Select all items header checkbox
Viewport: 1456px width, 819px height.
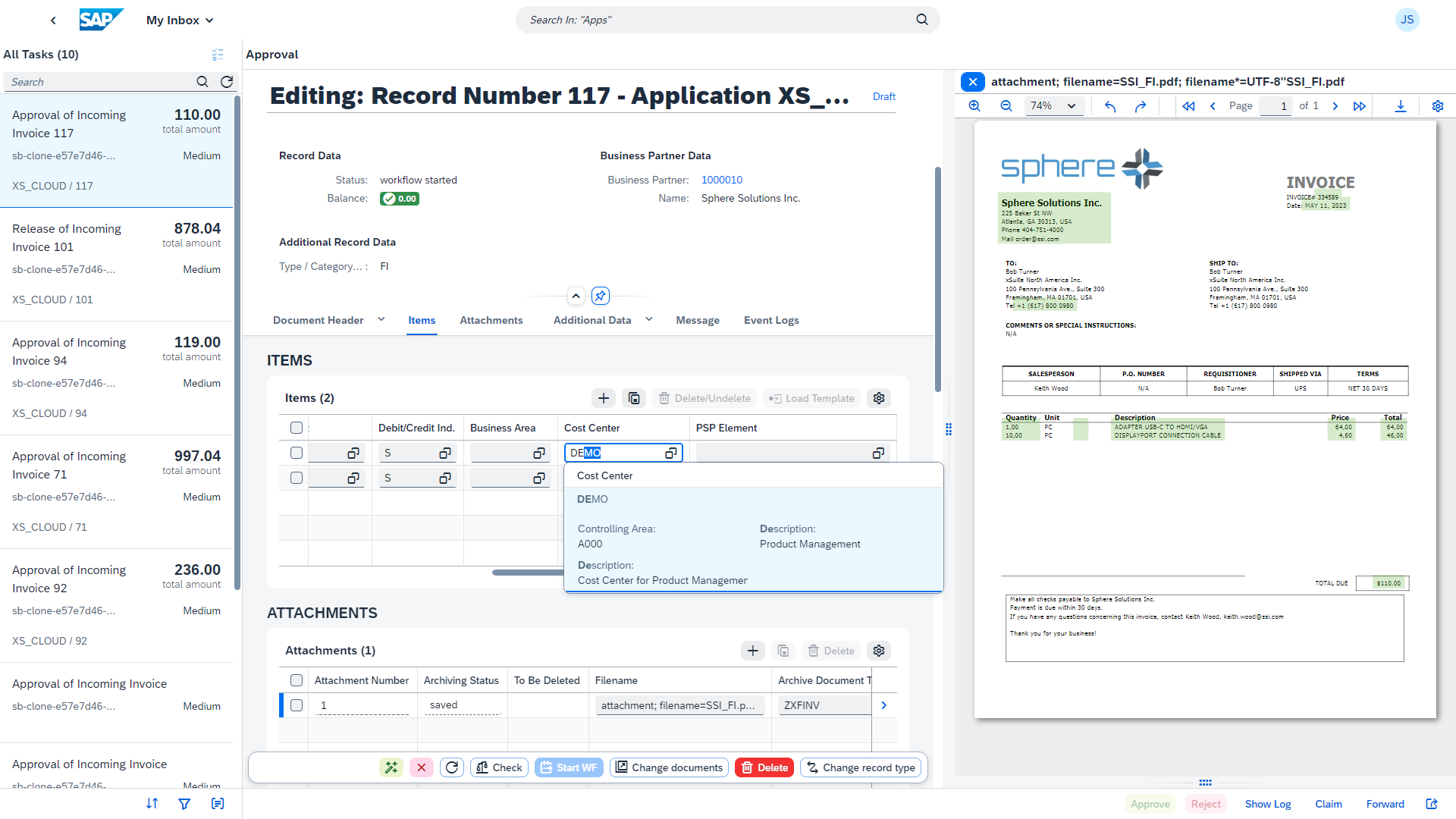click(297, 428)
